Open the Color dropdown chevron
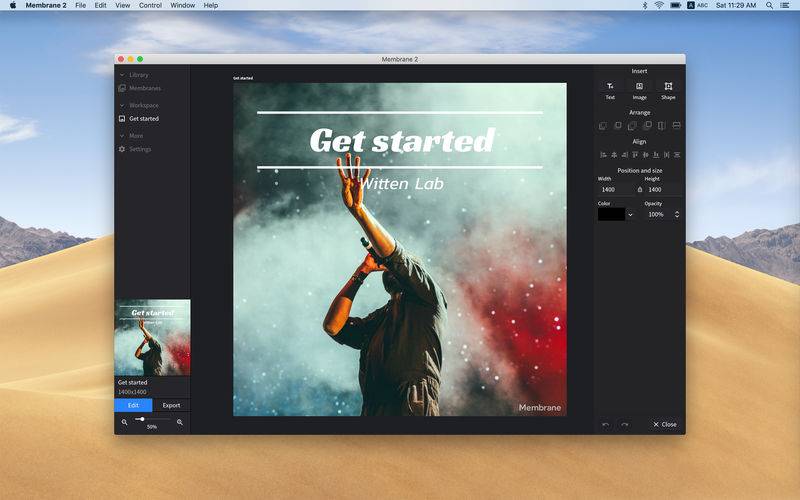This screenshot has width=800, height=500. point(631,215)
